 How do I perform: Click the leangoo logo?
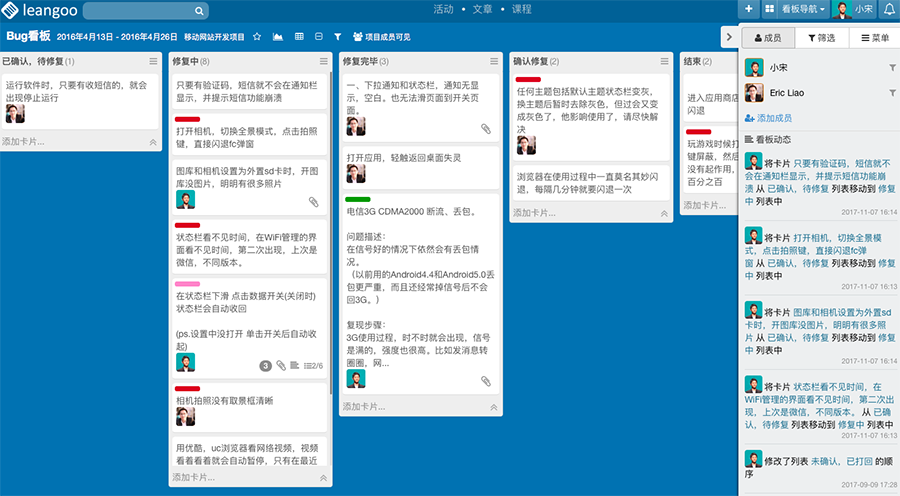pos(36,10)
